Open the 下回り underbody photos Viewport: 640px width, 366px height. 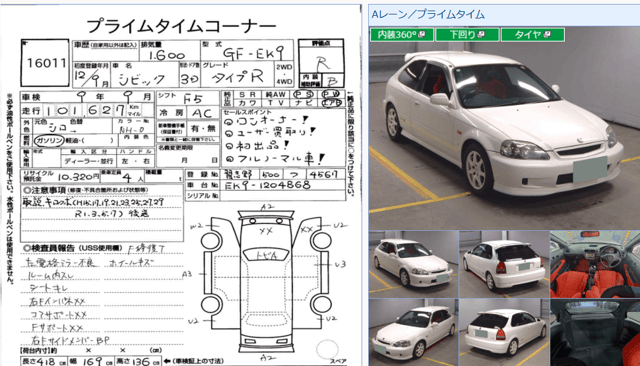(467, 35)
